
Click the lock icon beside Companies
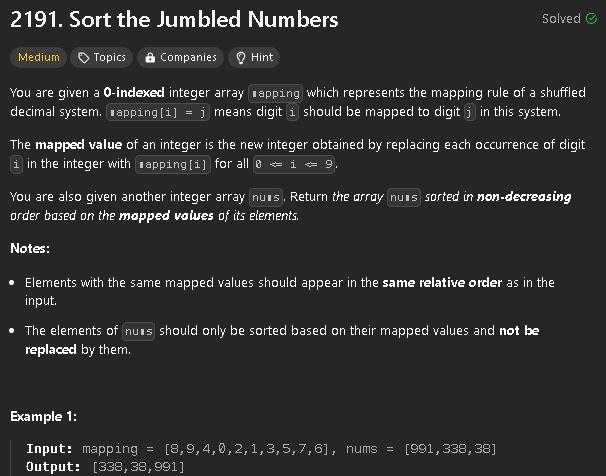click(150, 58)
